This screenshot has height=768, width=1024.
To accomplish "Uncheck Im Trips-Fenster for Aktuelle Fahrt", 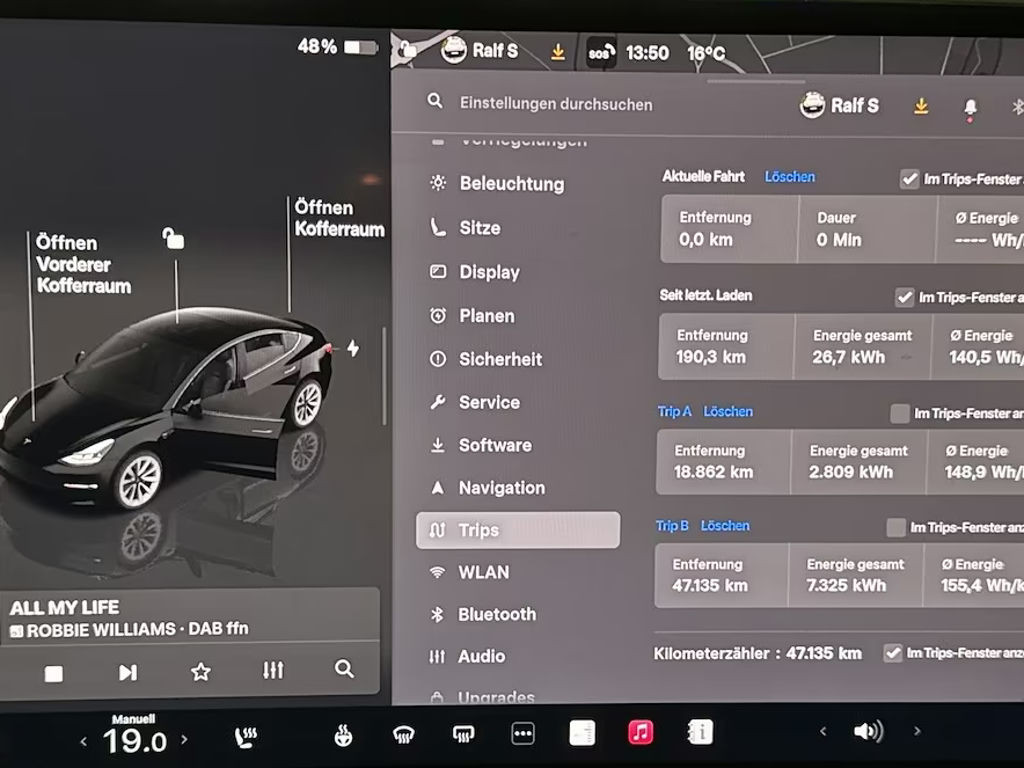I will pos(910,180).
